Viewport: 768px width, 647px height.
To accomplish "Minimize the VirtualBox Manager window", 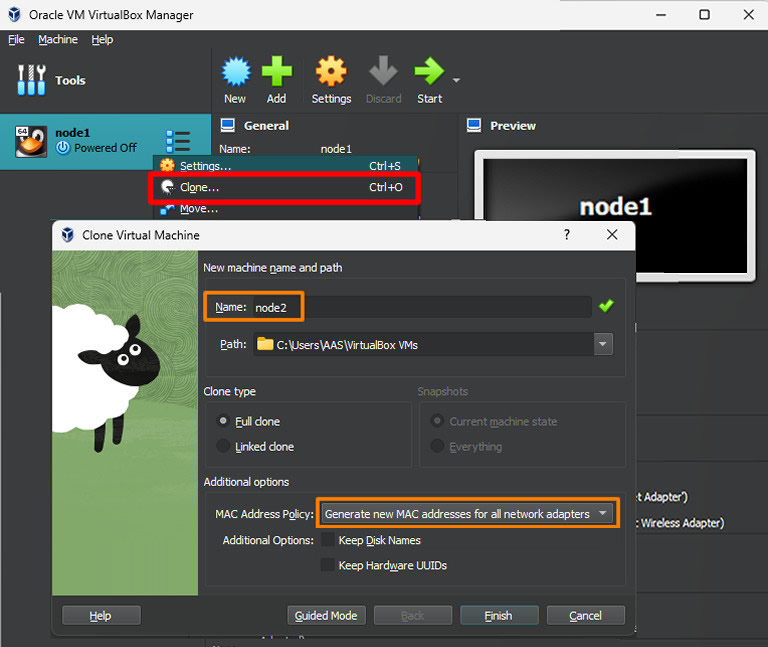I will point(661,15).
